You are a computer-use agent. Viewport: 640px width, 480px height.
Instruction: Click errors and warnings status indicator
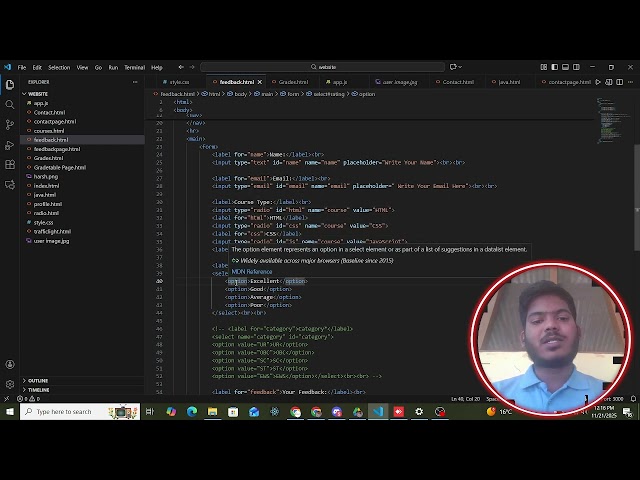pos(28,399)
